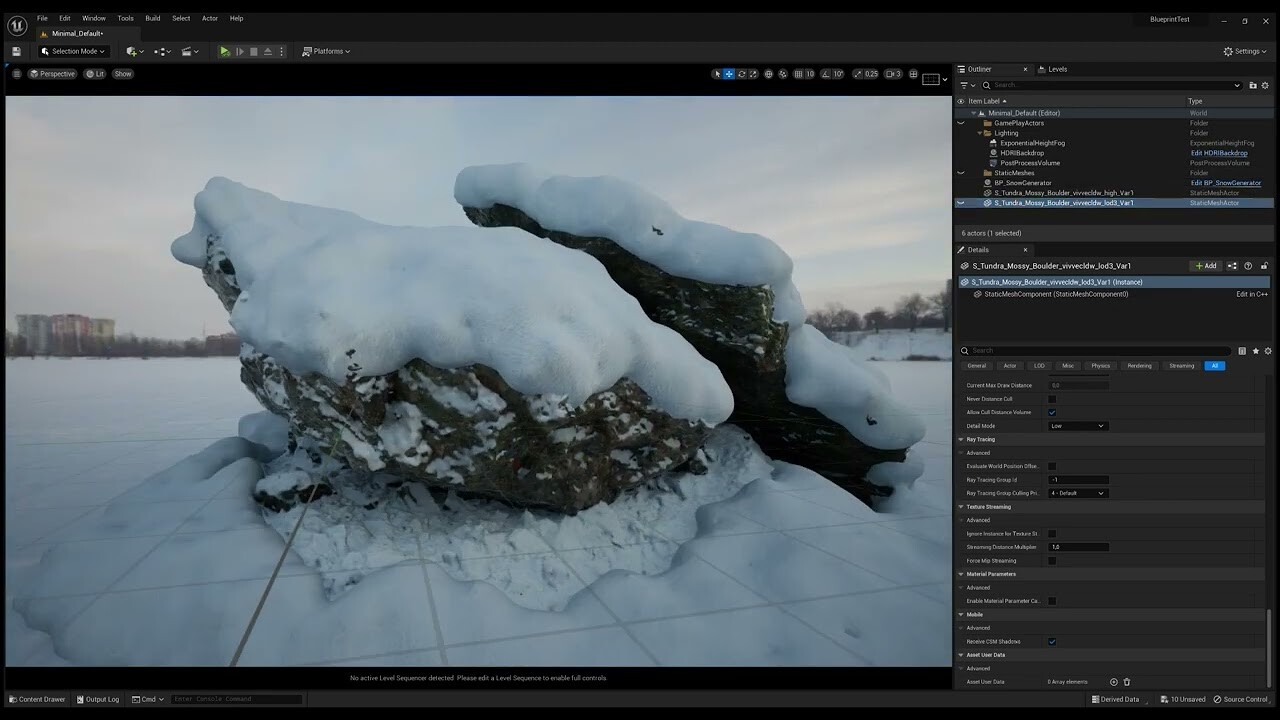1280x720 pixels.
Task: Select the Play in Editor button
Action: tap(224, 51)
